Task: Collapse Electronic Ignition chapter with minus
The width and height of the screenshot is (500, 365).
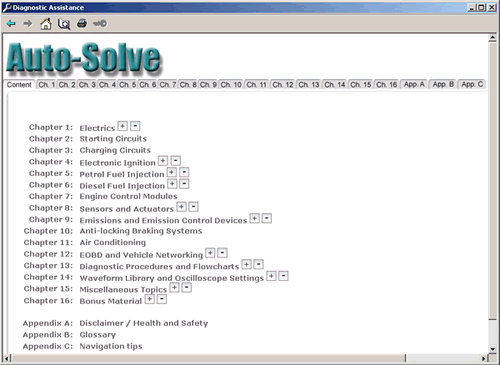Action: tap(176, 161)
